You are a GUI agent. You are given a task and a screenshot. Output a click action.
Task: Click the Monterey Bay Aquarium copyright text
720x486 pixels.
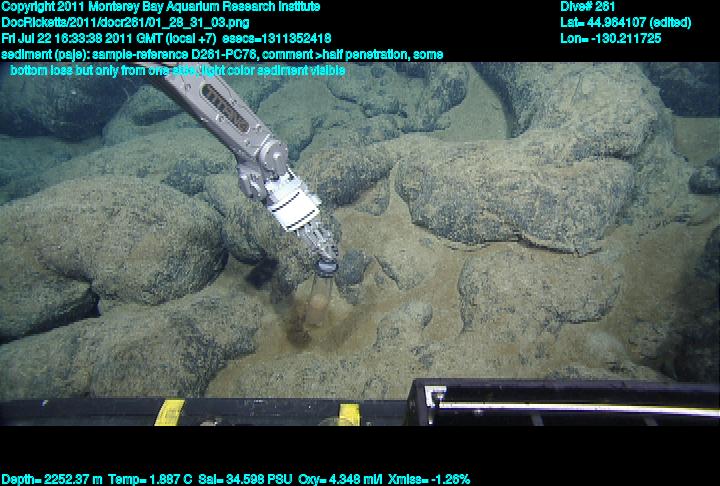pos(160,6)
